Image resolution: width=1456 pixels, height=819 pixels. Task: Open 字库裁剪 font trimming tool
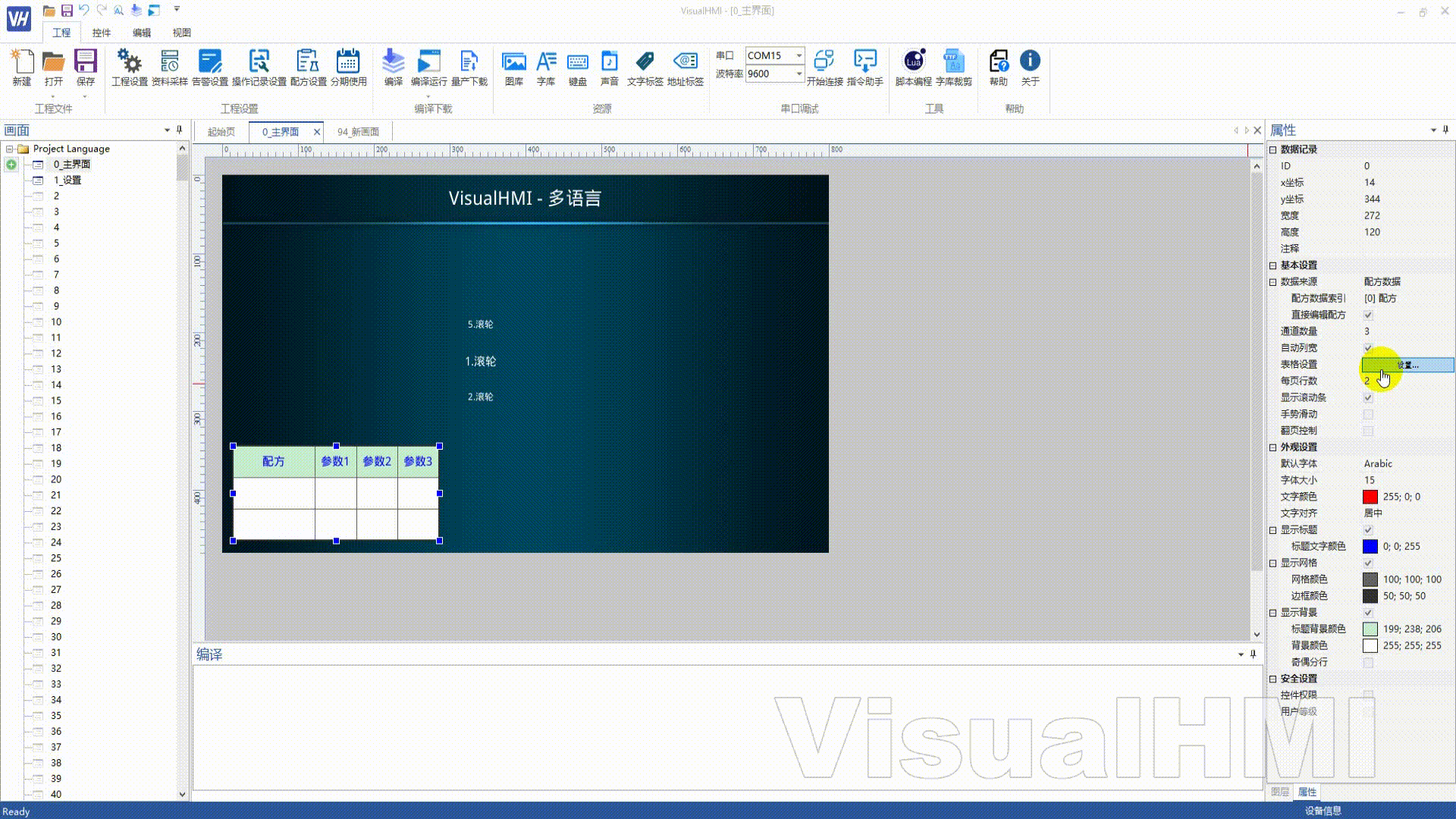click(954, 67)
